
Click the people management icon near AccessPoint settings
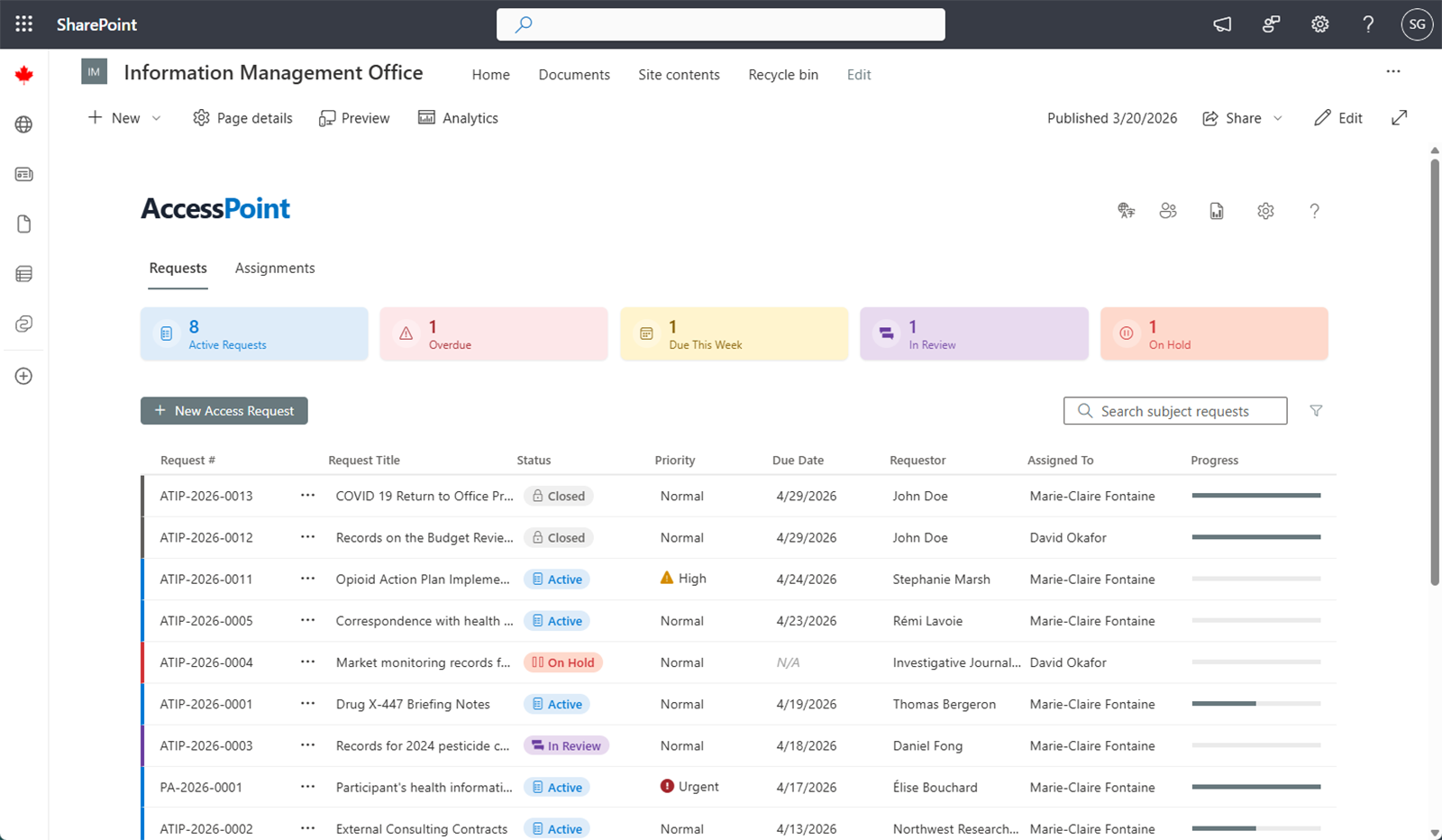[1168, 210]
